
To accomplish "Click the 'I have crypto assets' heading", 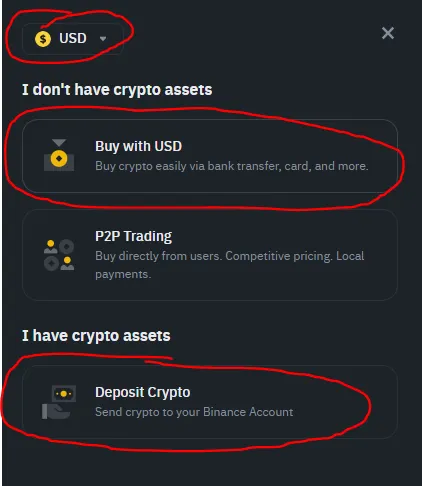I will (96, 336).
